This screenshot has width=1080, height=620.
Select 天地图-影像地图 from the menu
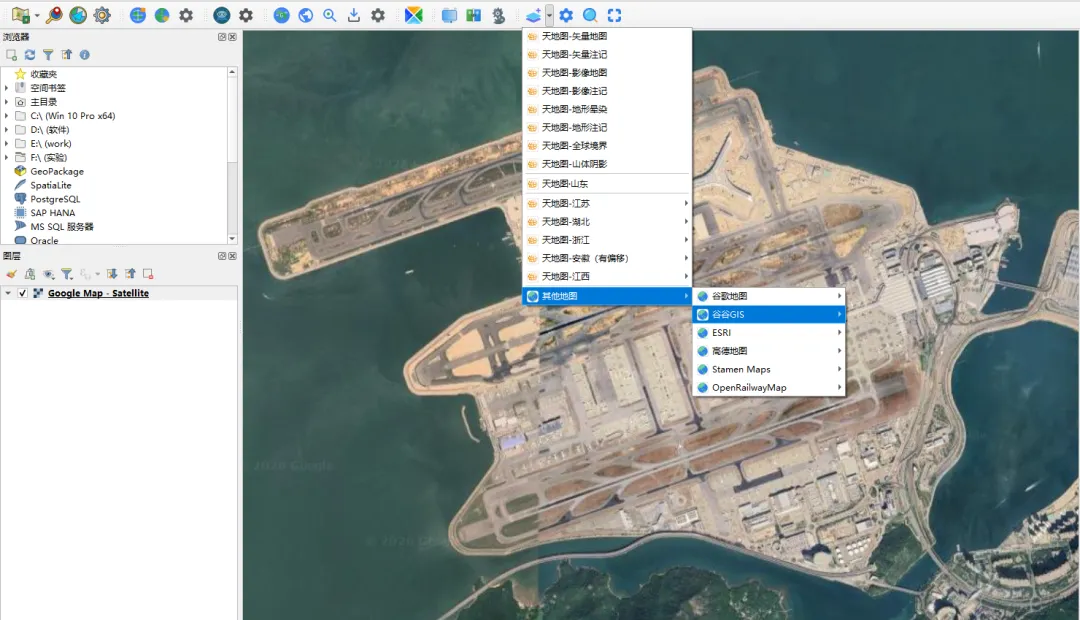point(574,73)
